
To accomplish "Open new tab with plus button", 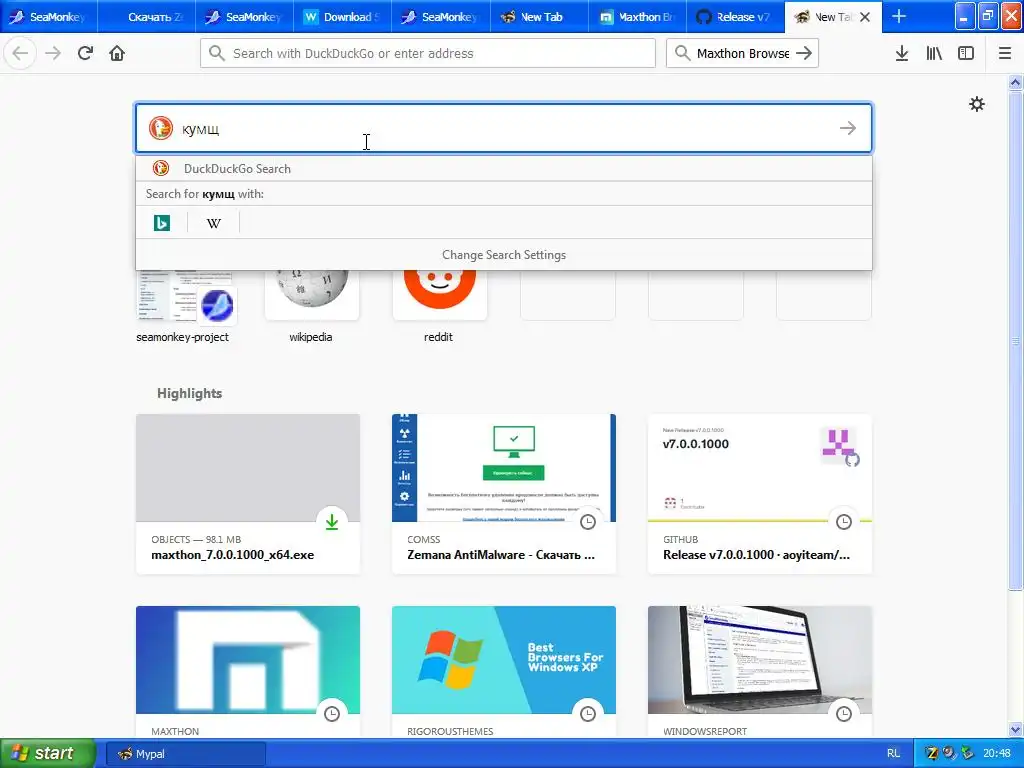I will click(x=899, y=16).
